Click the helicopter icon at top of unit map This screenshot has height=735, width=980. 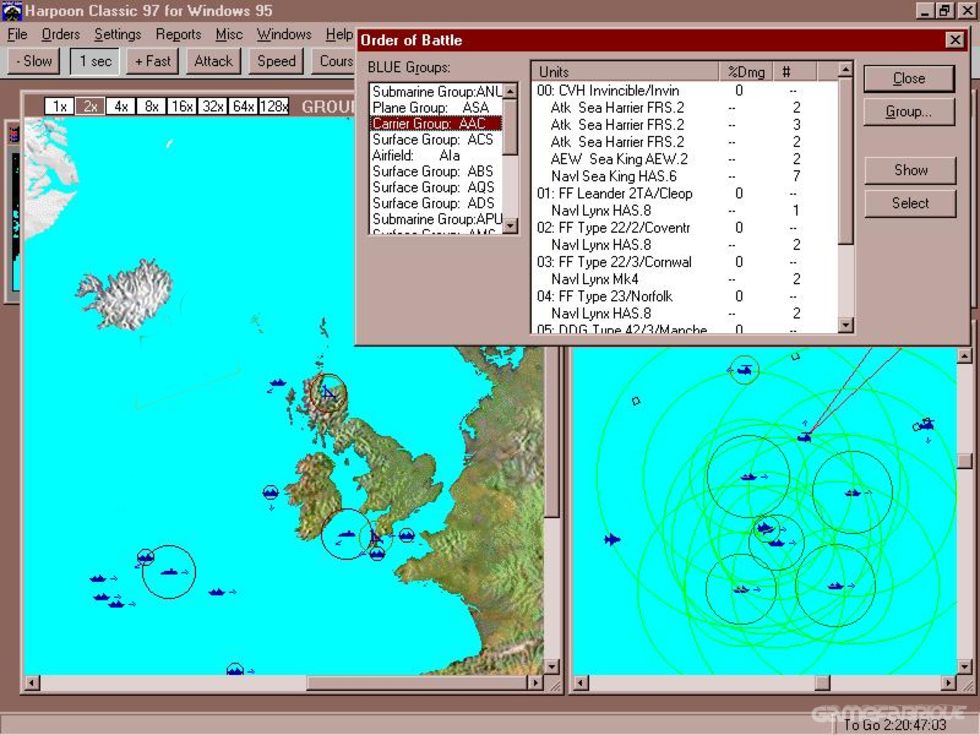point(744,369)
